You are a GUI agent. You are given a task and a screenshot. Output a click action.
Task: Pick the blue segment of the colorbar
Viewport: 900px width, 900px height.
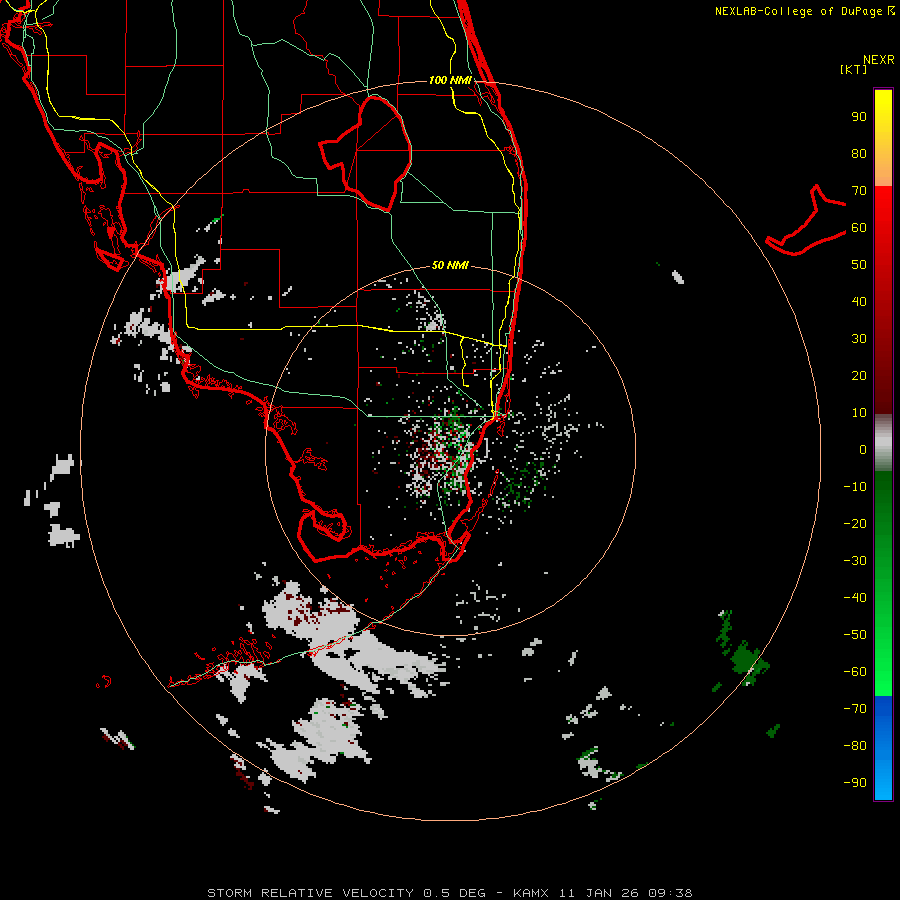click(x=883, y=747)
